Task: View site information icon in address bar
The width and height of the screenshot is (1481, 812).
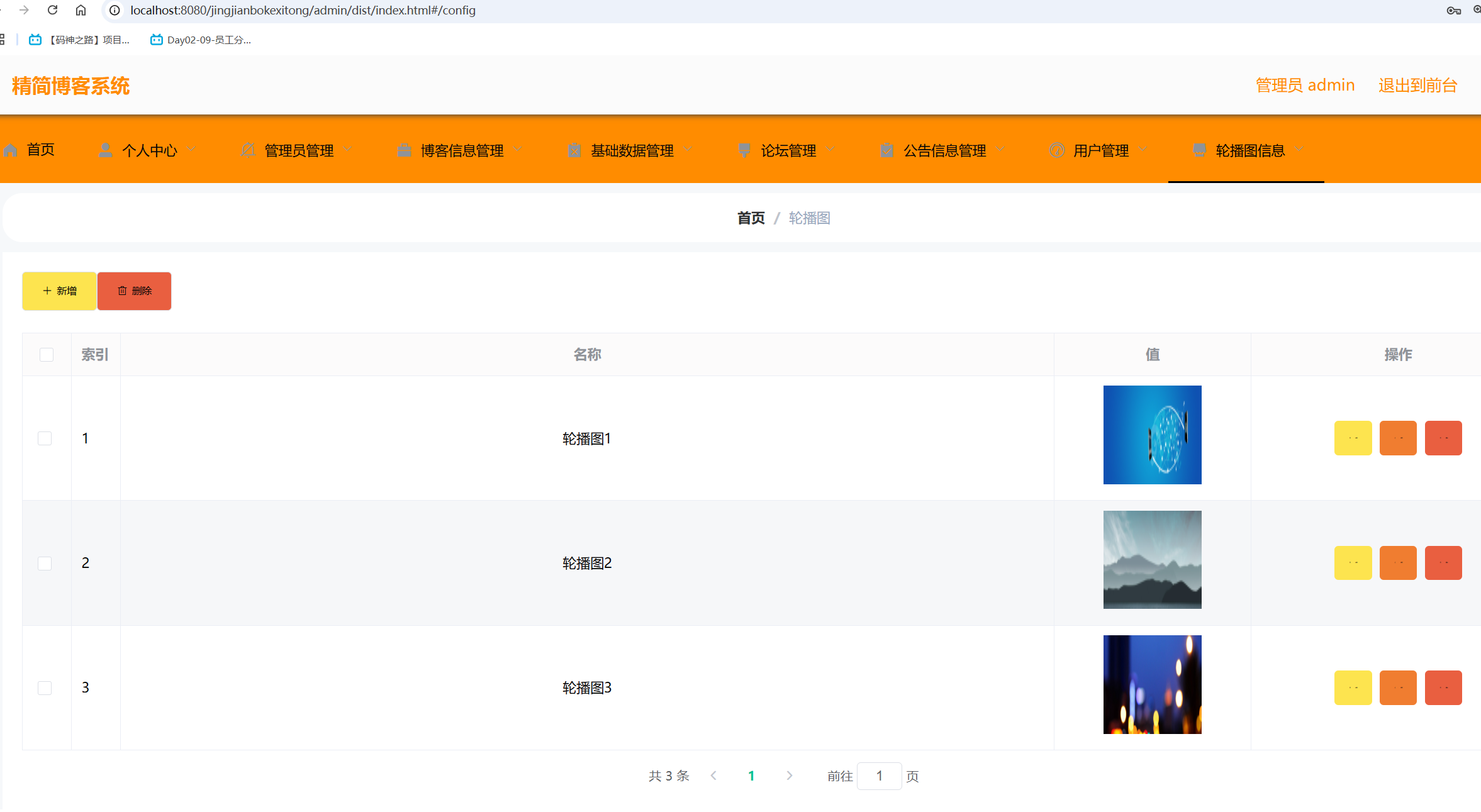Action: [115, 10]
